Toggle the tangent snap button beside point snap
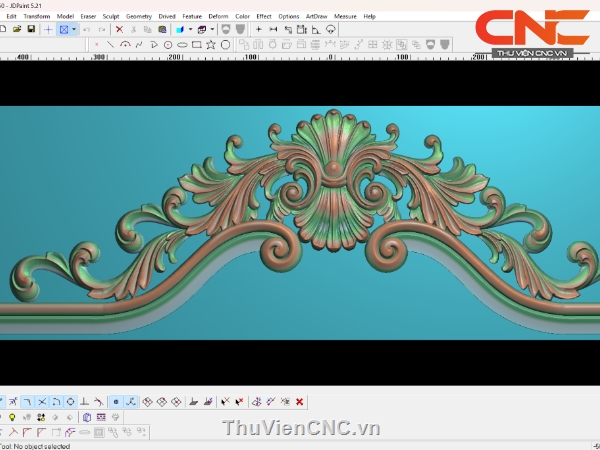Viewport: 600px width, 450px height. coord(131,402)
